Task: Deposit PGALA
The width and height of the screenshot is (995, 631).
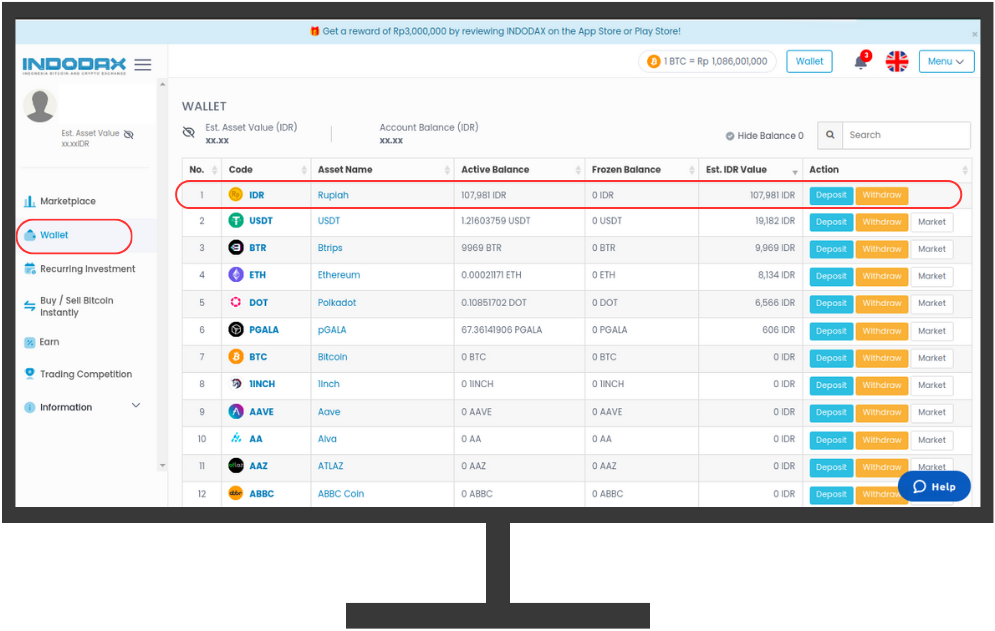Action: click(x=831, y=331)
